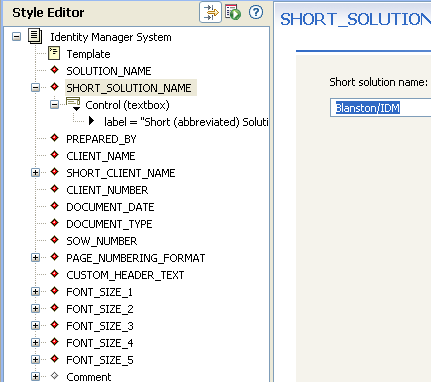Click the Identity Manager System document icon
Image resolution: width=431 pixels, height=382 pixels.
coord(35,36)
